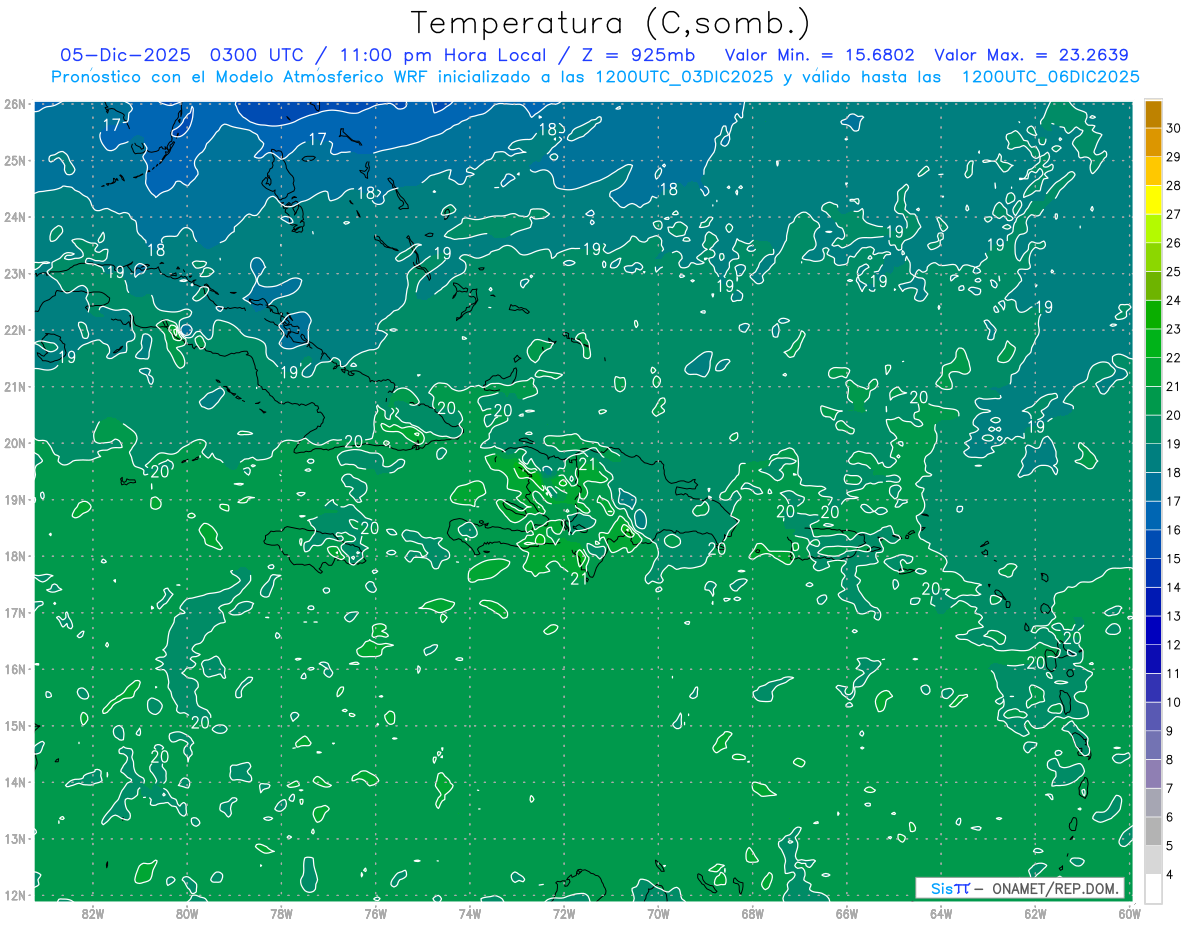The image size is (1200, 927).
Task: Click the yellow swatch between 27 and 28
Action: 1153,200
